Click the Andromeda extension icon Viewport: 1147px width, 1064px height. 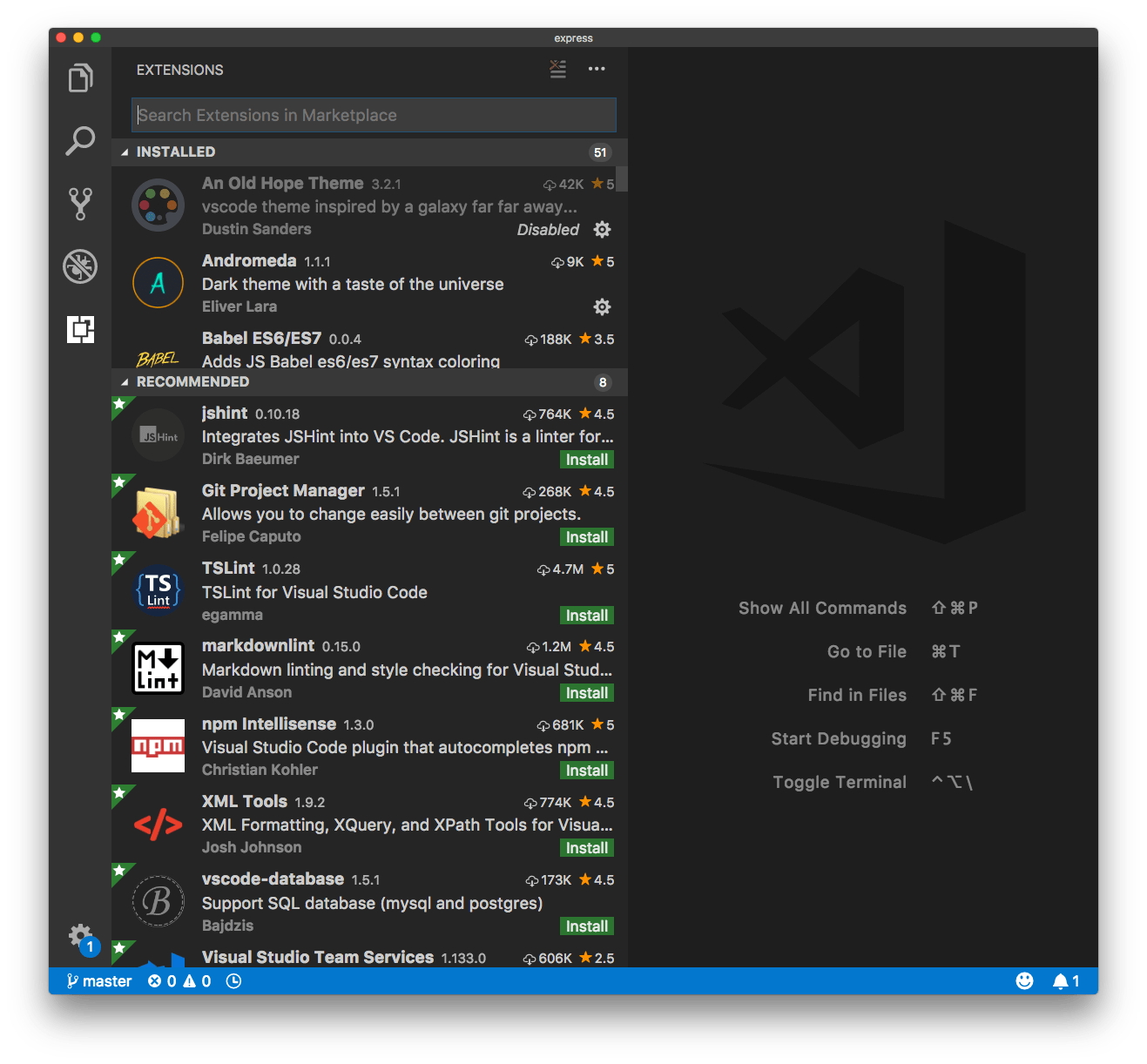click(158, 283)
